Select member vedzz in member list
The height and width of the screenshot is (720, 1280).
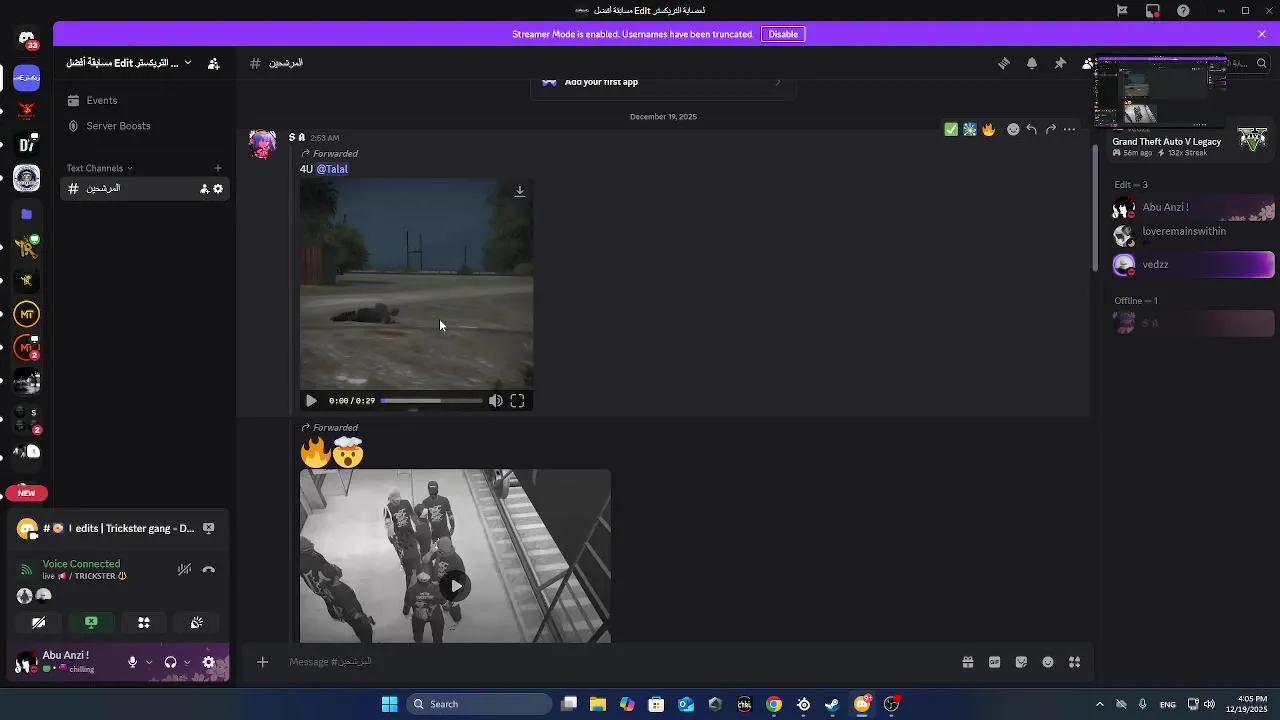(x=1192, y=265)
